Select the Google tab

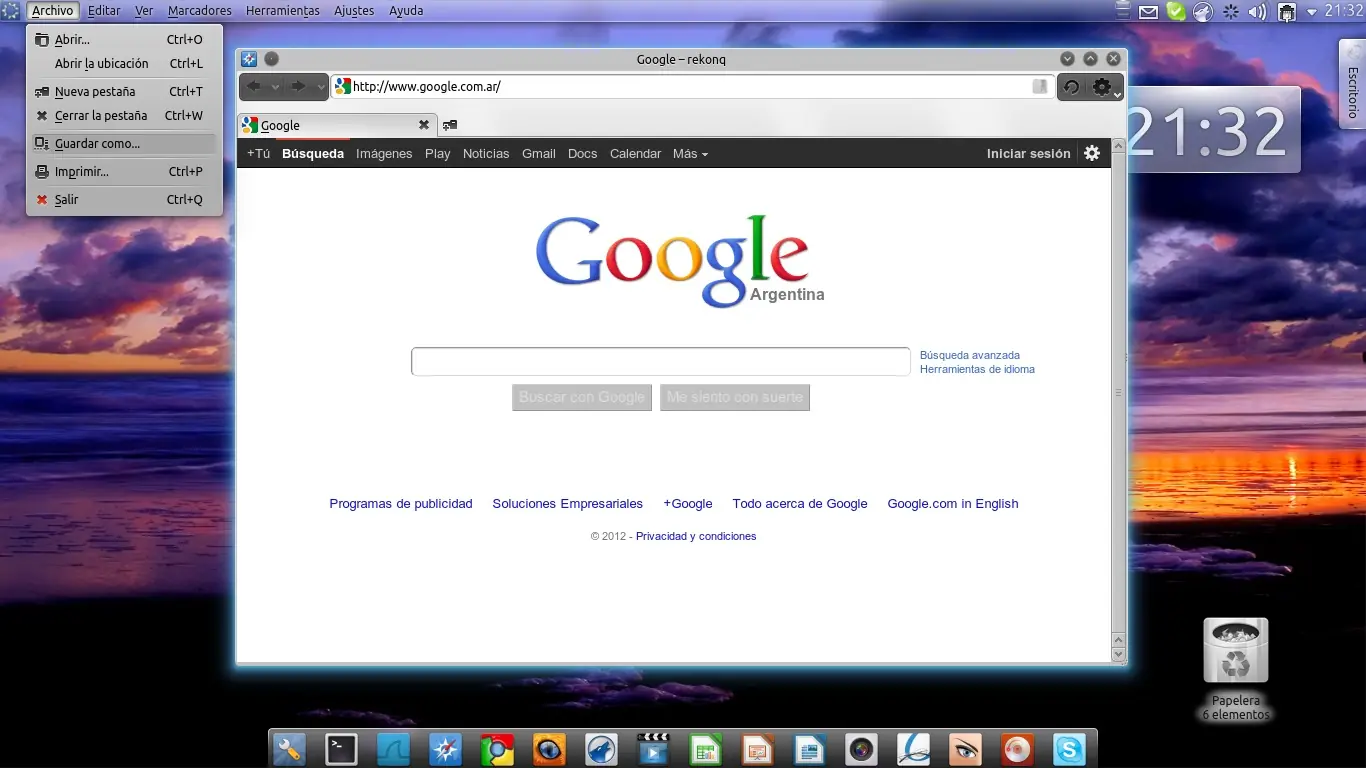point(338,125)
